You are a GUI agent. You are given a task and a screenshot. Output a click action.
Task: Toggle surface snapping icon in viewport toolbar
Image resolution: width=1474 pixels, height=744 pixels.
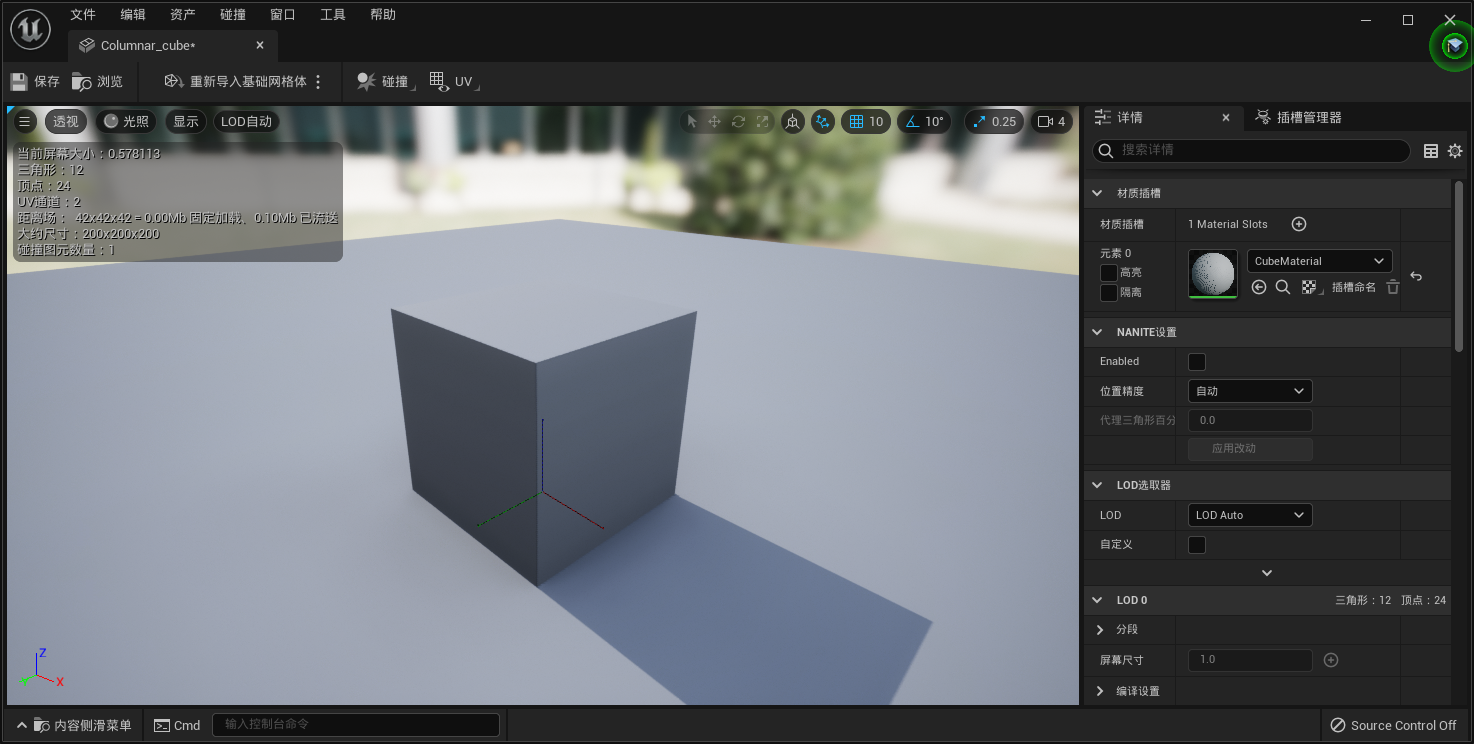pyautogui.click(x=793, y=121)
